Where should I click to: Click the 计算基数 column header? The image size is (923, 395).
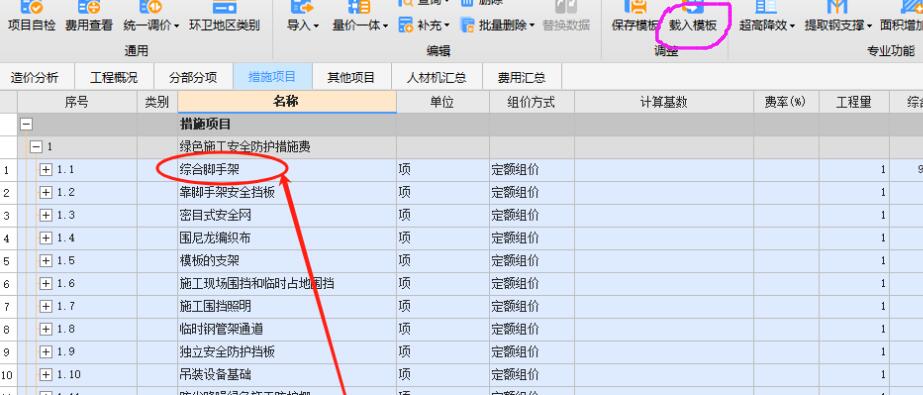(x=664, y=102)
